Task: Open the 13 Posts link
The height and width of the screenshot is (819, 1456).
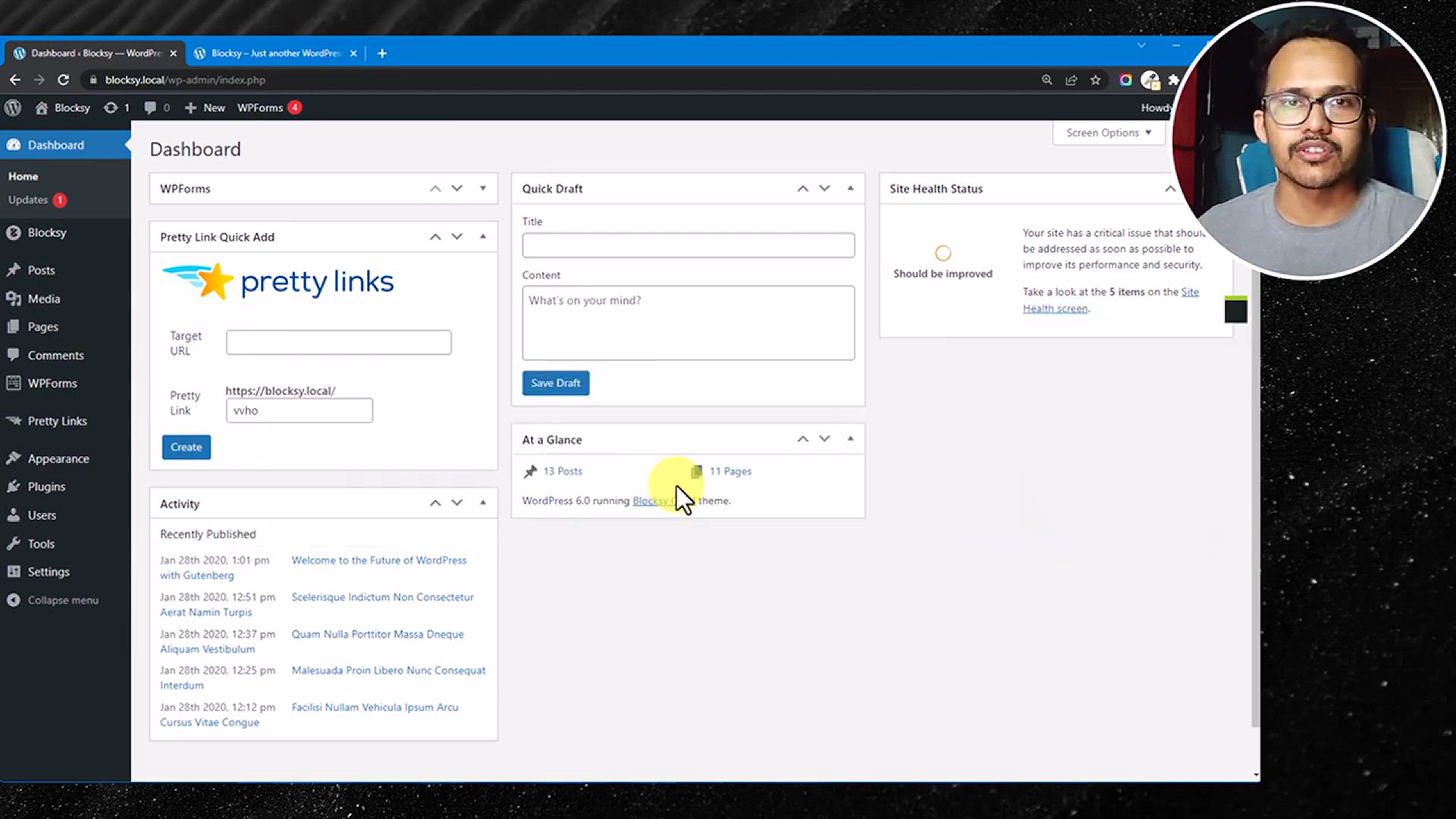Action: pyautogui.click(x=563, y=471)
